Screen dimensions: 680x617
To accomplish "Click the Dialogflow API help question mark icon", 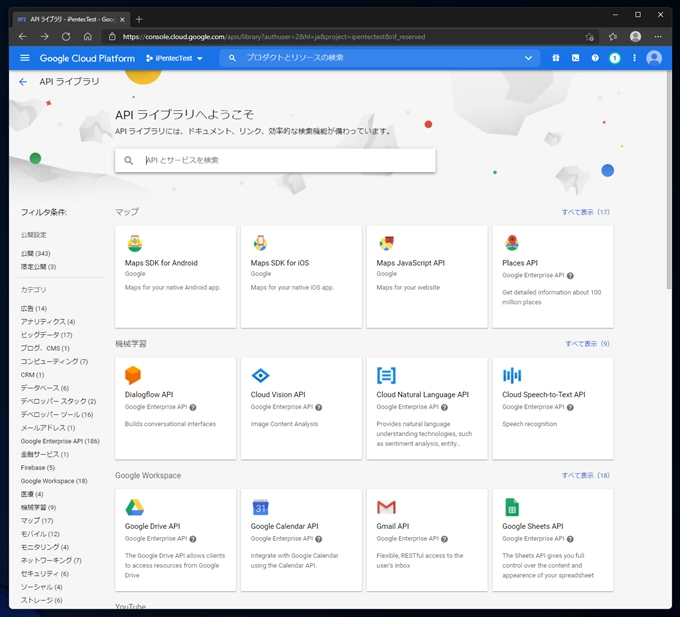I will click(x=193, y=407).
